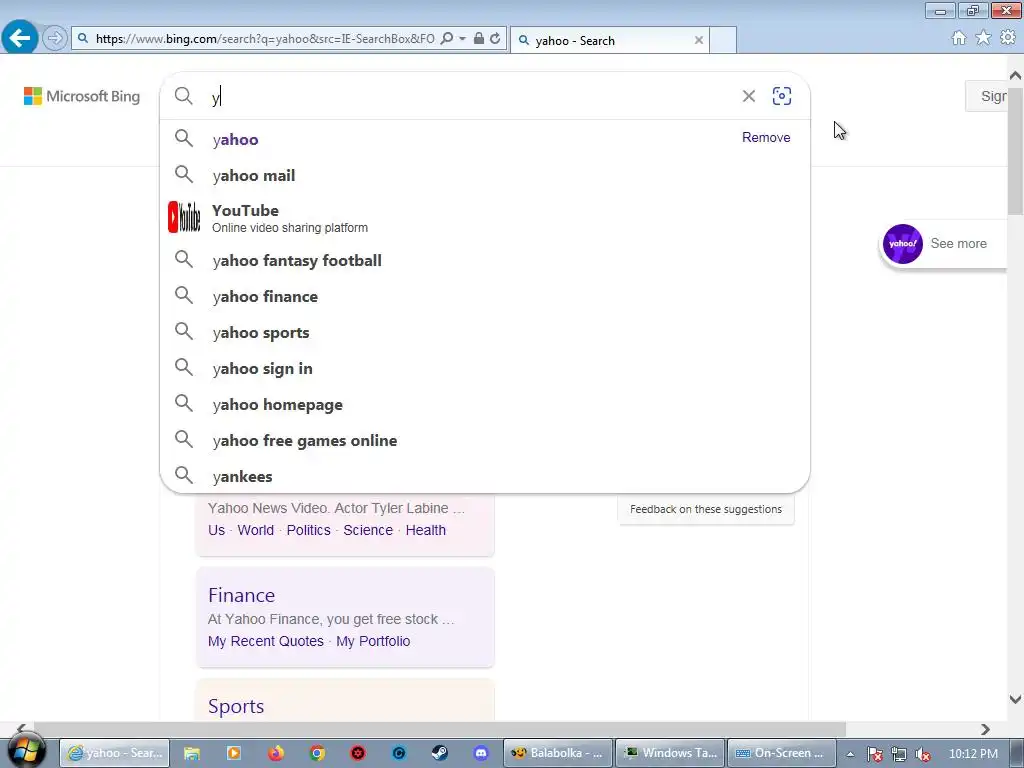
Task: Open the 'Health' news link
Action: coord(426,530)
